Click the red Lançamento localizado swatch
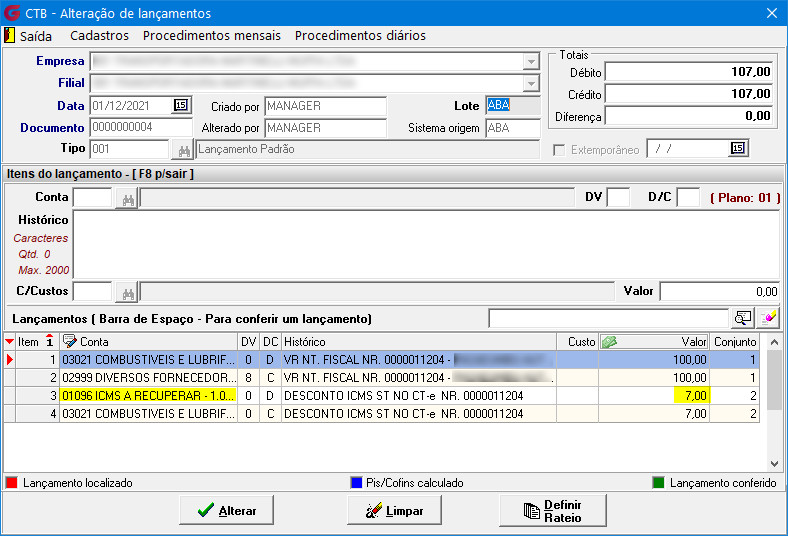This screenshot has height=536, width=788. pyautogui.click(x=12, y=483)
